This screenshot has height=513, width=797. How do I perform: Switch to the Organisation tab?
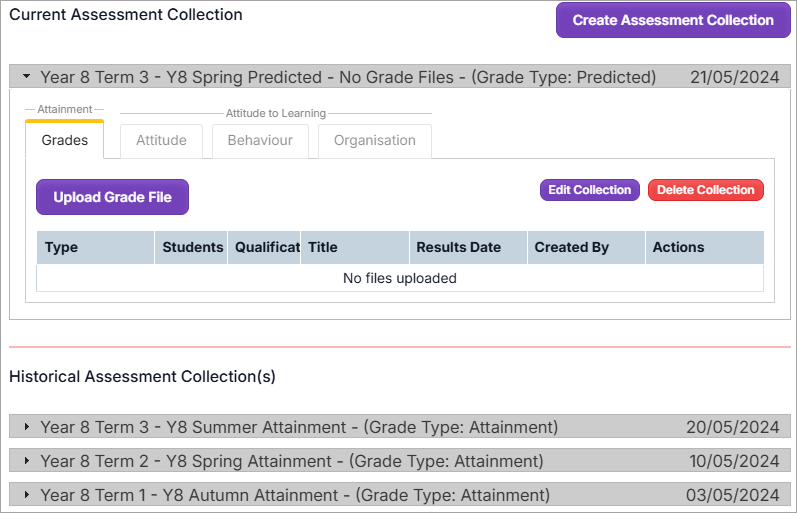coord(375,141)
